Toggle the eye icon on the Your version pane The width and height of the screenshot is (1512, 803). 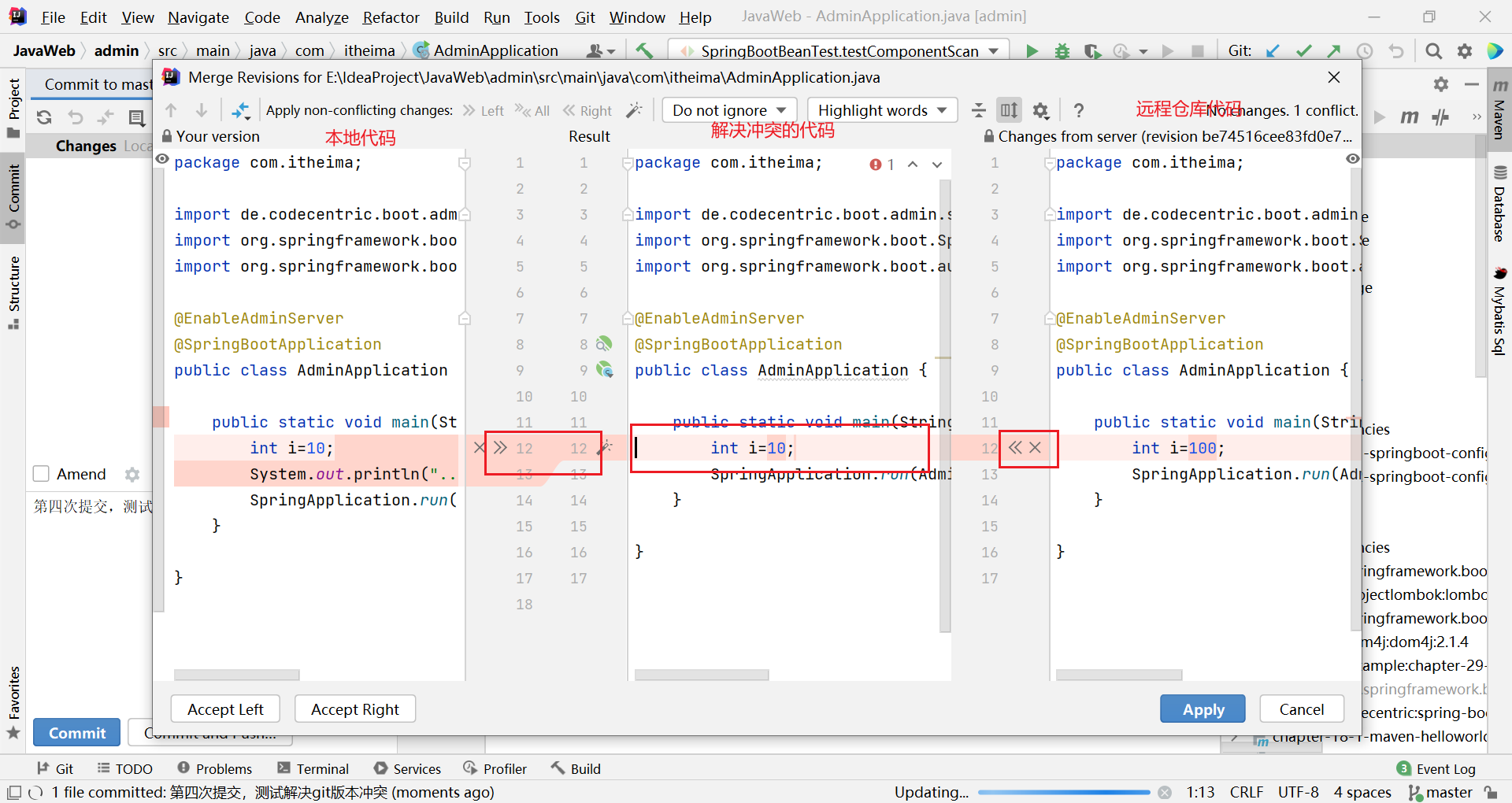(162, 160)
